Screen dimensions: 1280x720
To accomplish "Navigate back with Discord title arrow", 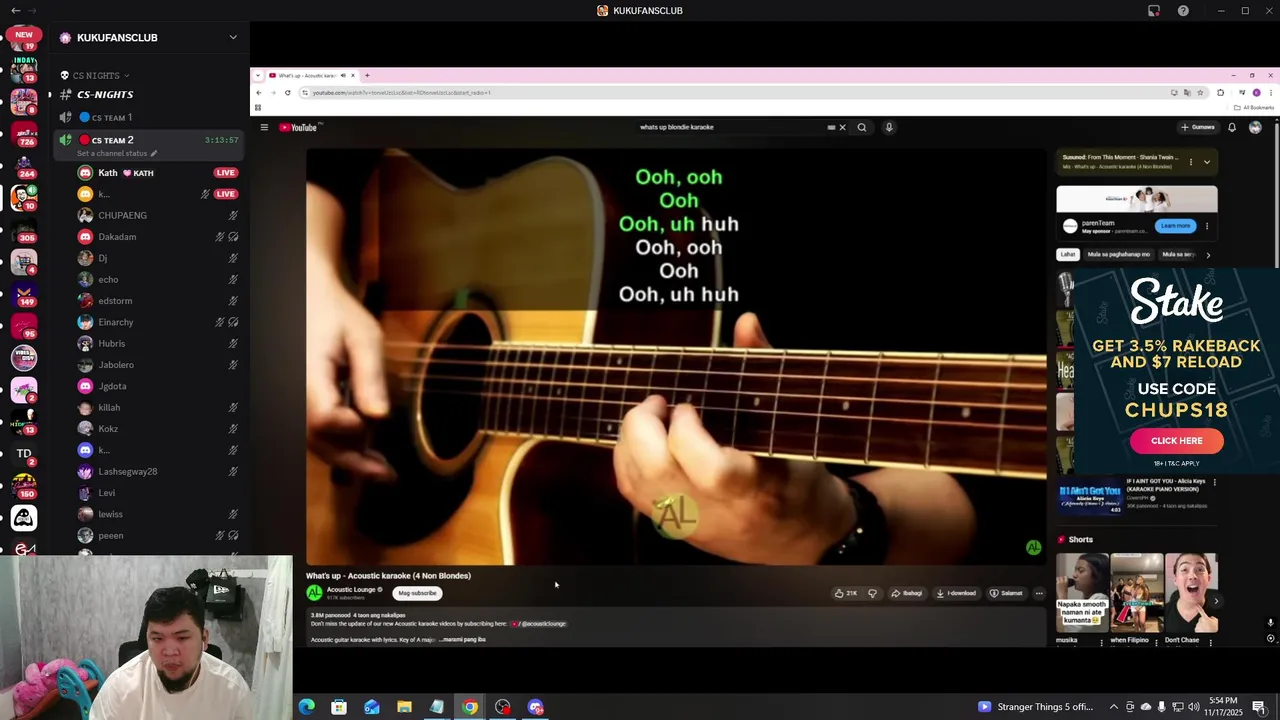I will pos(15,10).
